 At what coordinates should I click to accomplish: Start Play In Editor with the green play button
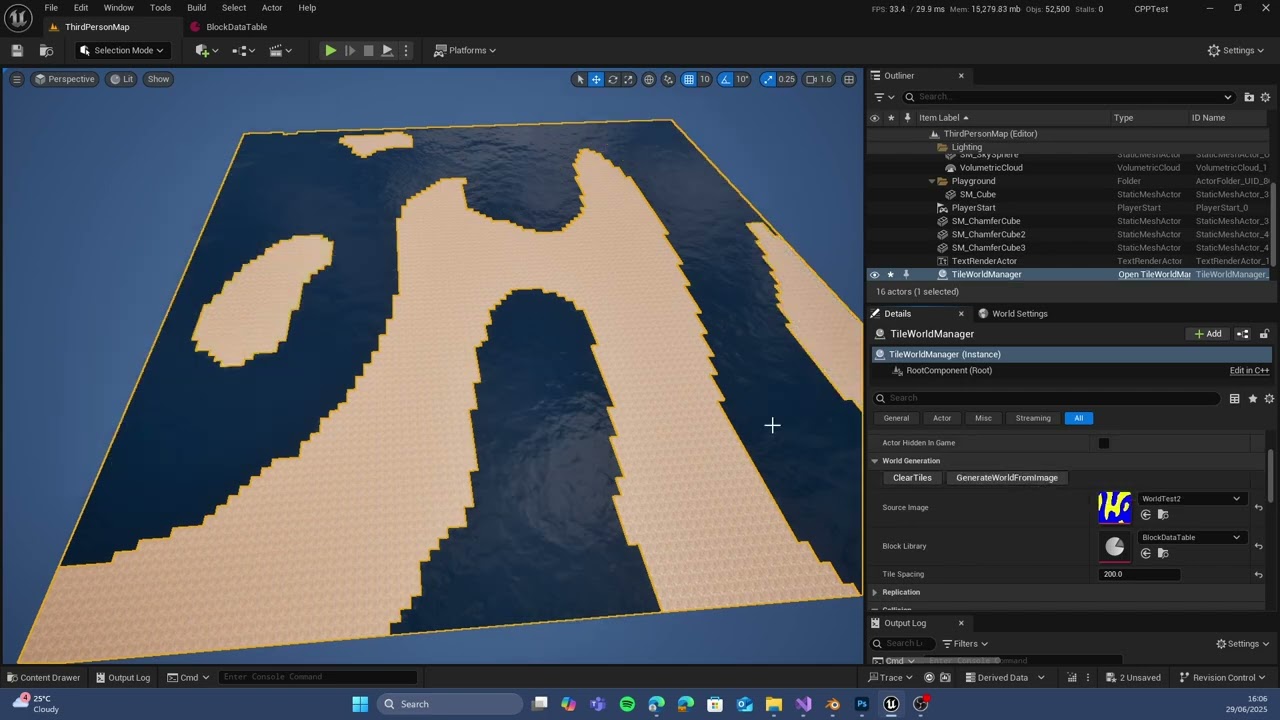pyautogui.click(x=330, y=50)
